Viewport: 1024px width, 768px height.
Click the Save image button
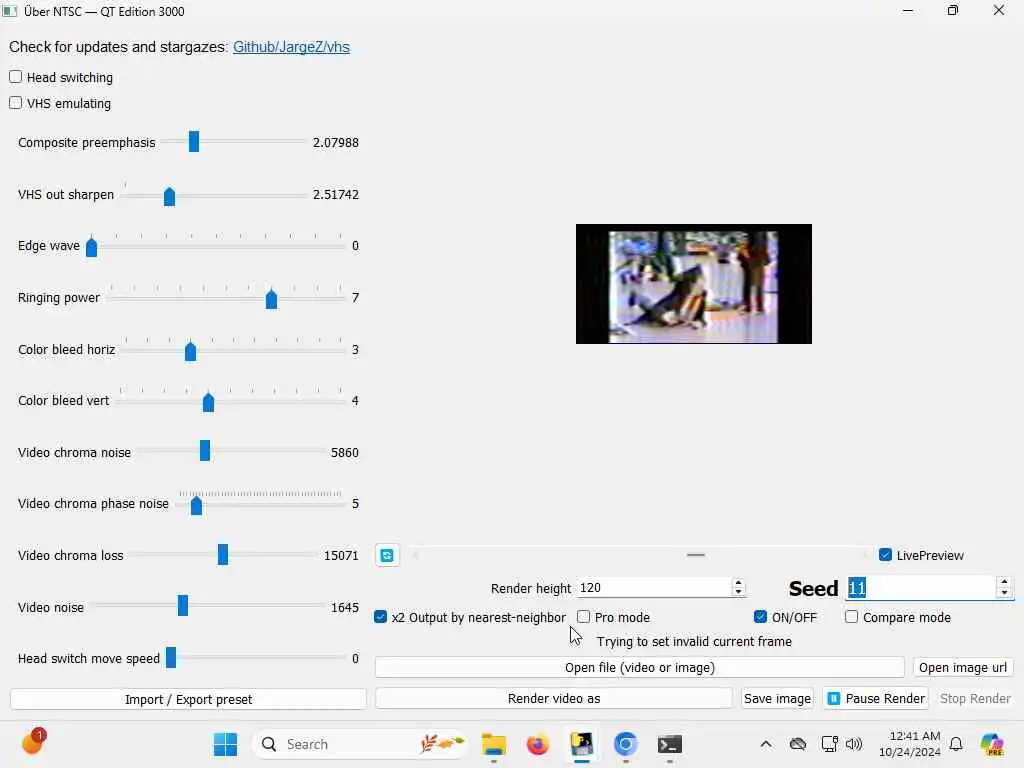pos(777,699)
